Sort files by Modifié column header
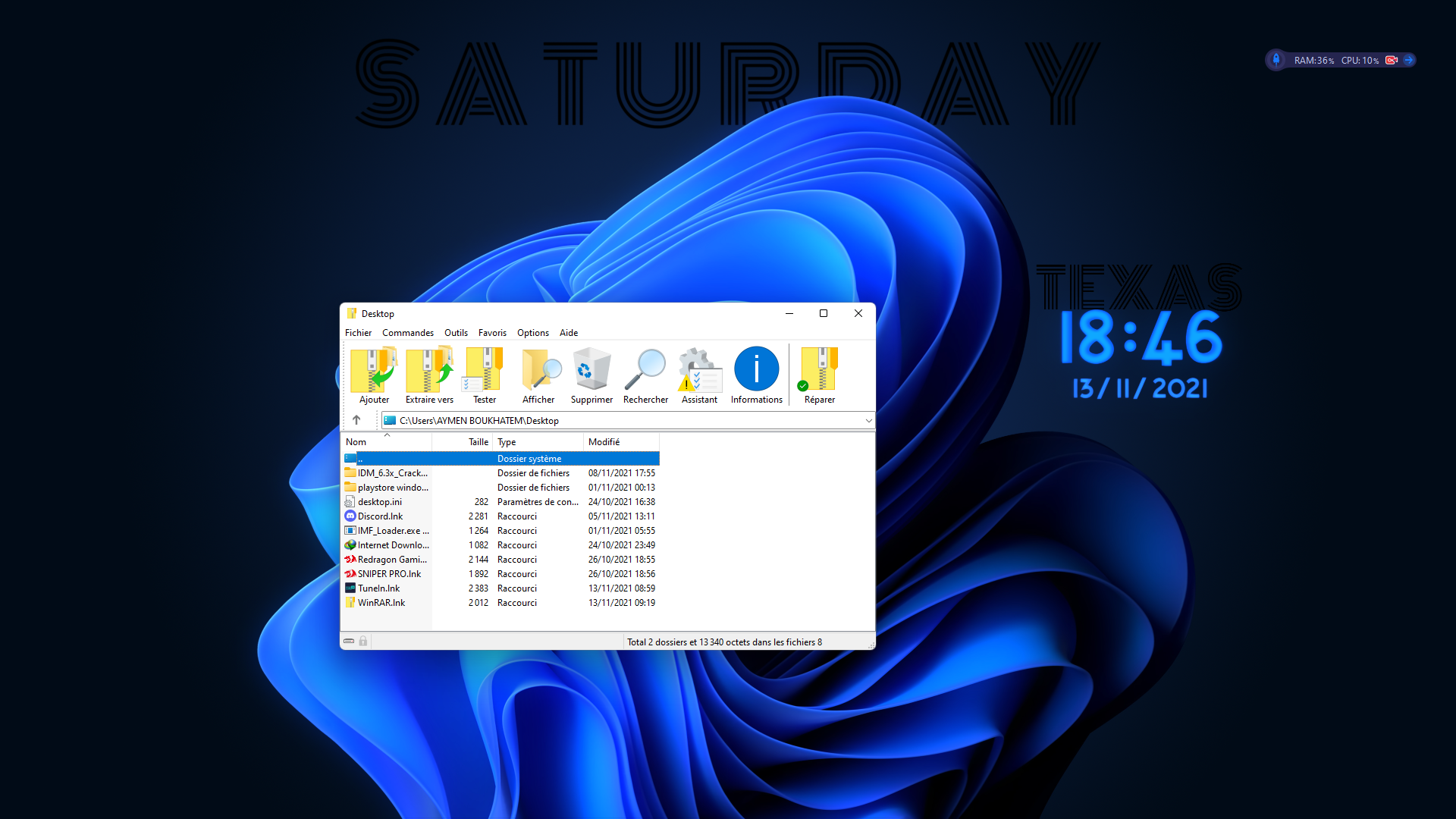Viewport: 1456px width, 819px height. click(x=604, y=442)
